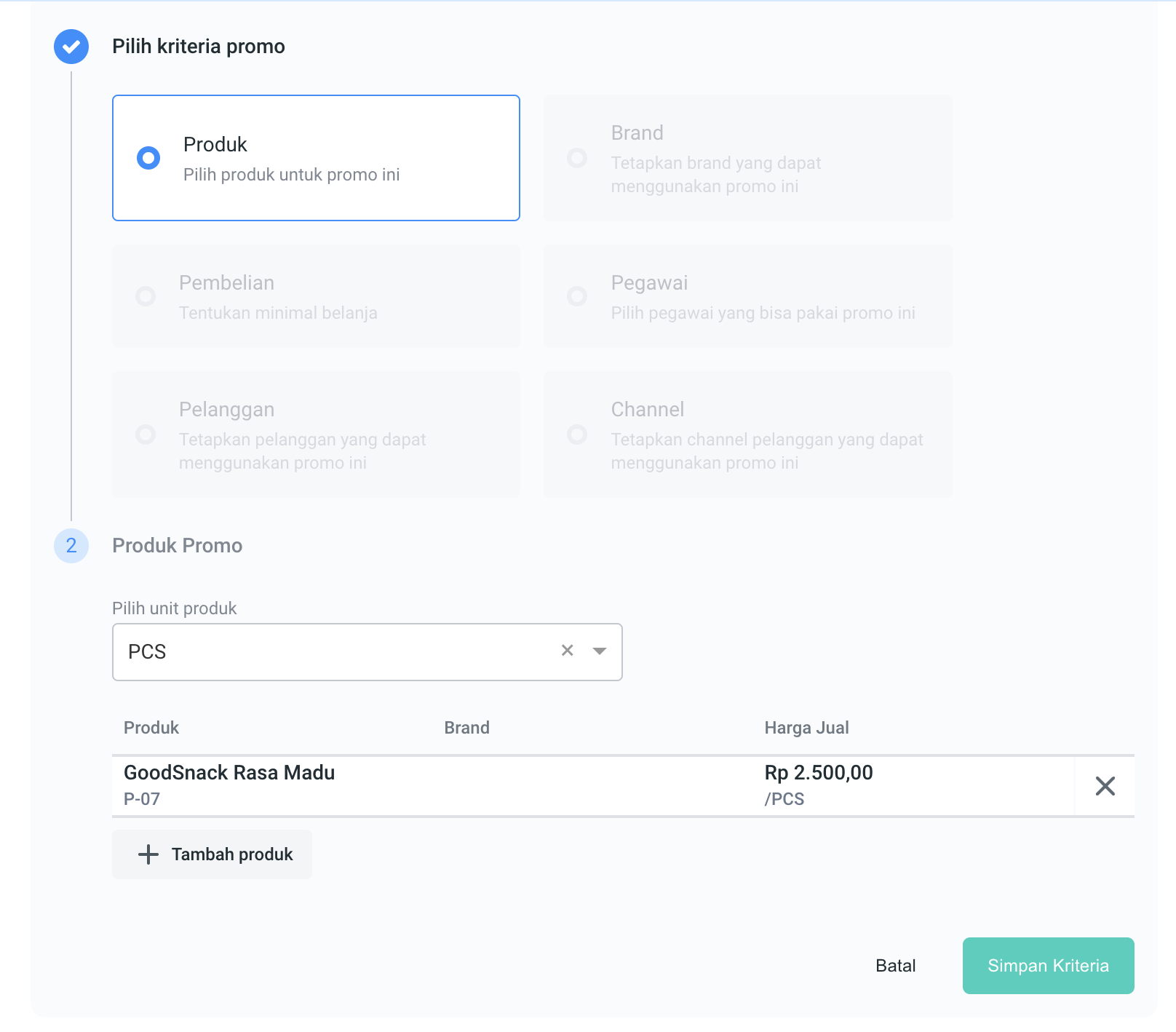
Task: Select the Brand criteria radio button
Action: [x=577, y=158]
